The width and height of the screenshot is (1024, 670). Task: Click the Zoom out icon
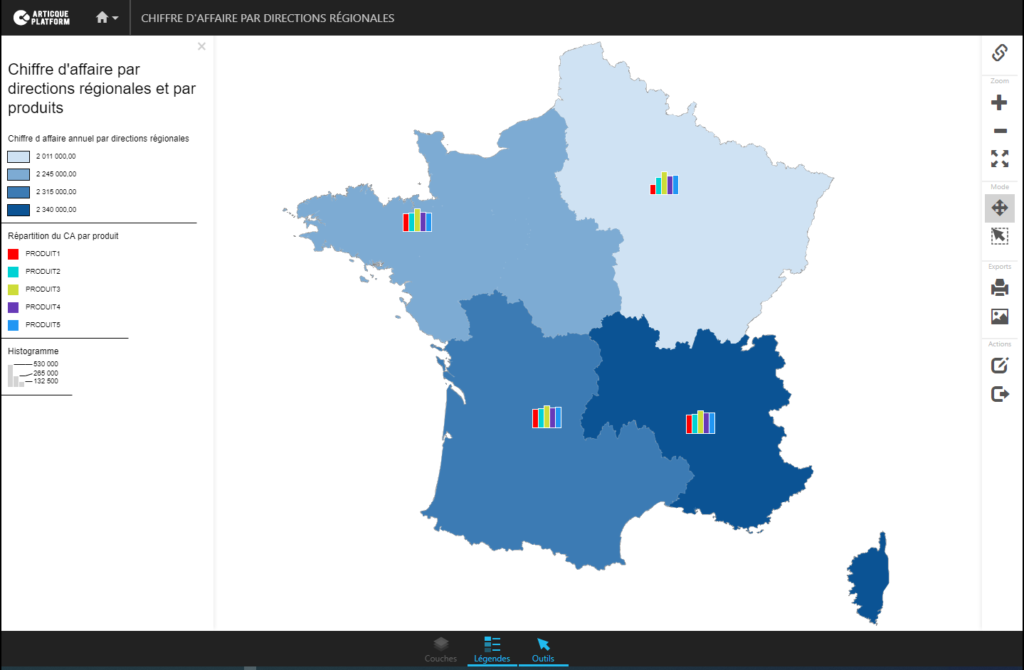[999, 130]
